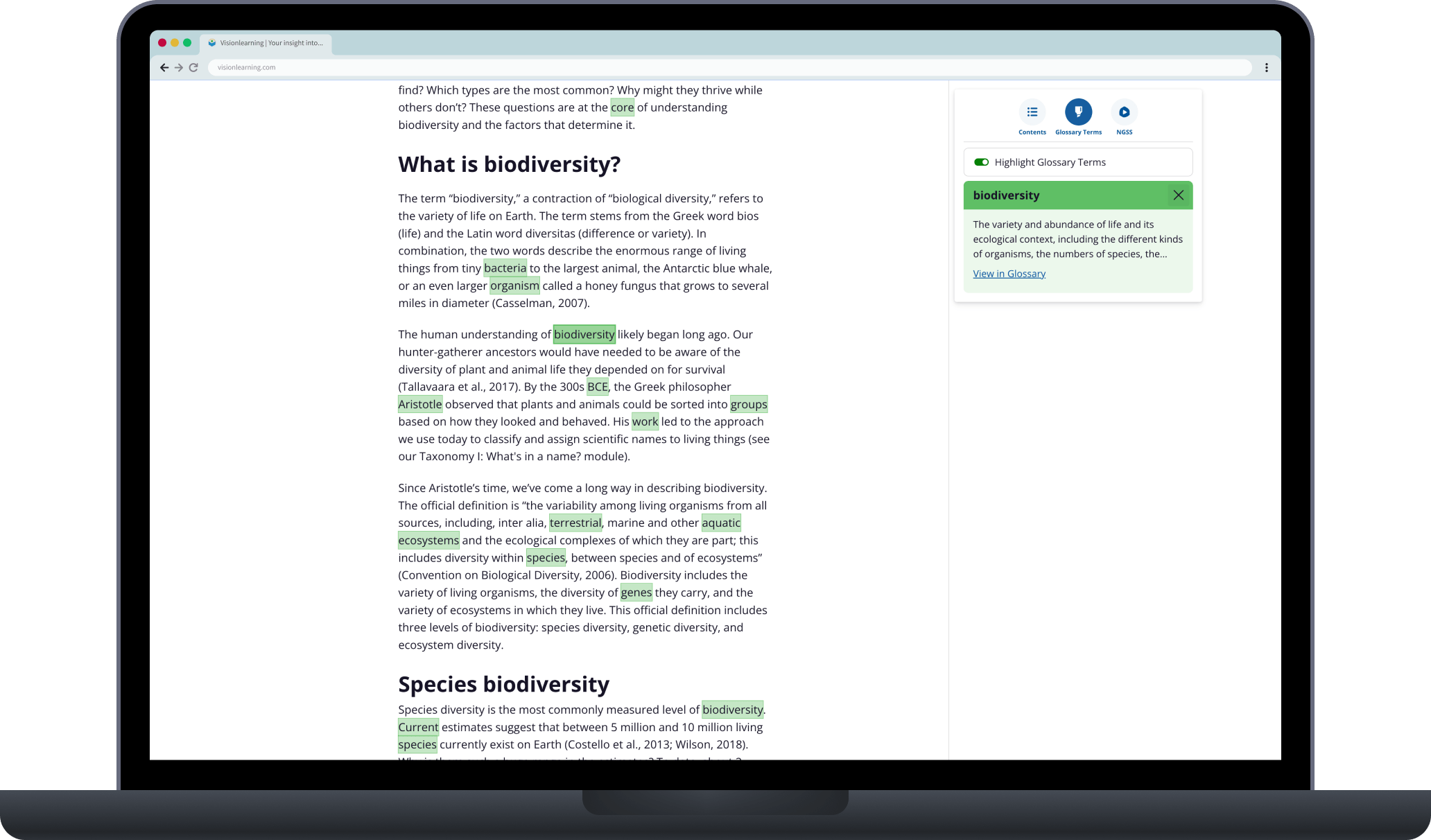1431x840 pixels.
Task: Click the Glossary Terms panel icon
Action: click(1078, 112)
